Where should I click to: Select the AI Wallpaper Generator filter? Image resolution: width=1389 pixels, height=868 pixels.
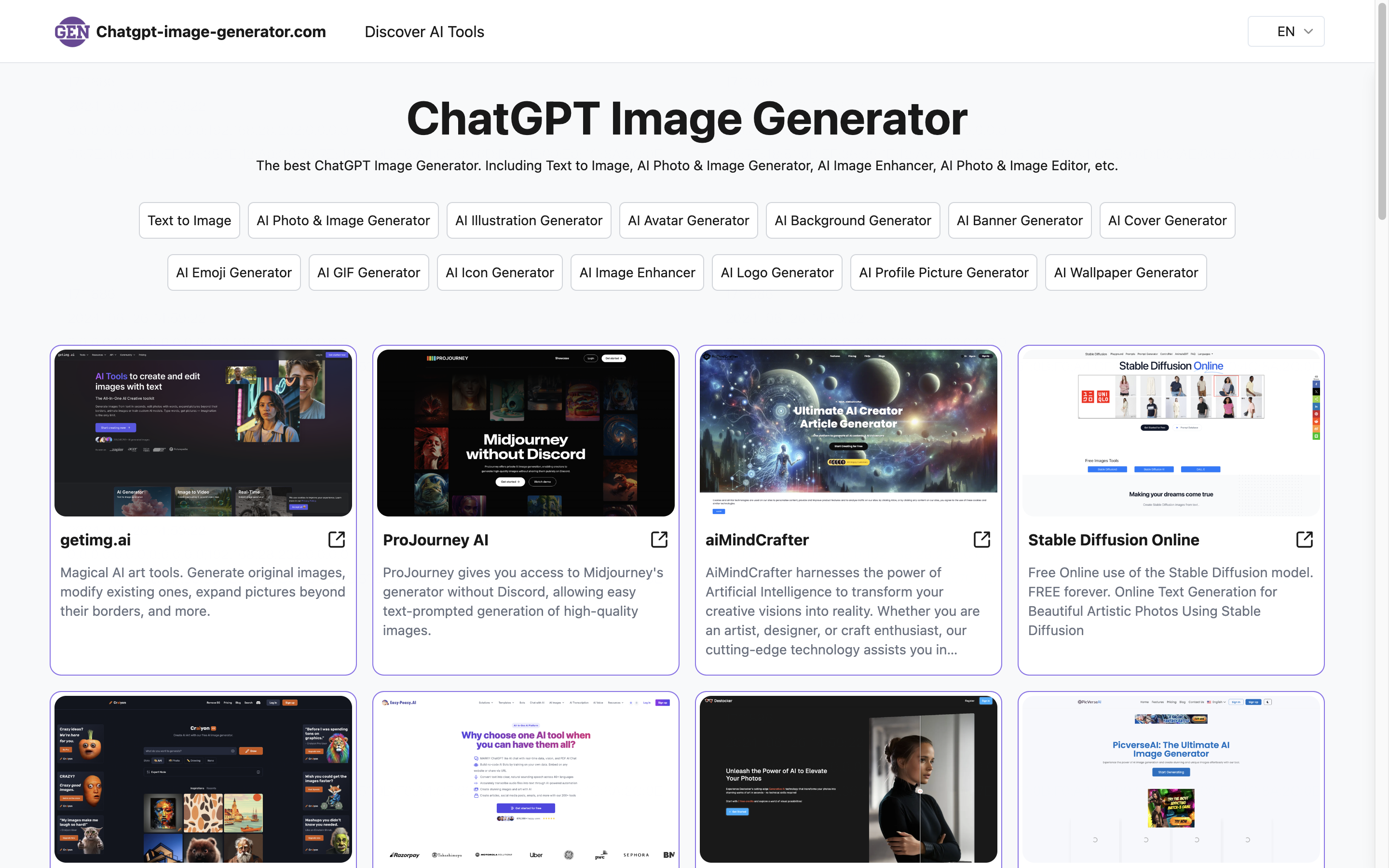click(1125, 272)
